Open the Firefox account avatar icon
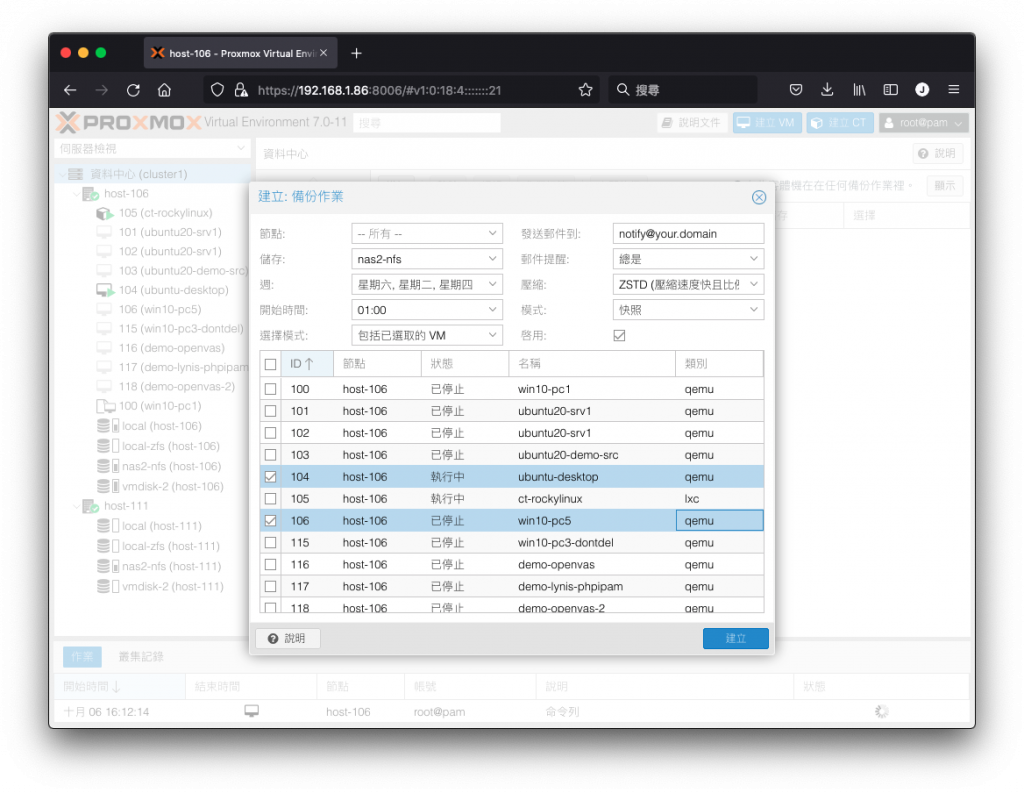The image size is (1024, 793). [922, 90]
